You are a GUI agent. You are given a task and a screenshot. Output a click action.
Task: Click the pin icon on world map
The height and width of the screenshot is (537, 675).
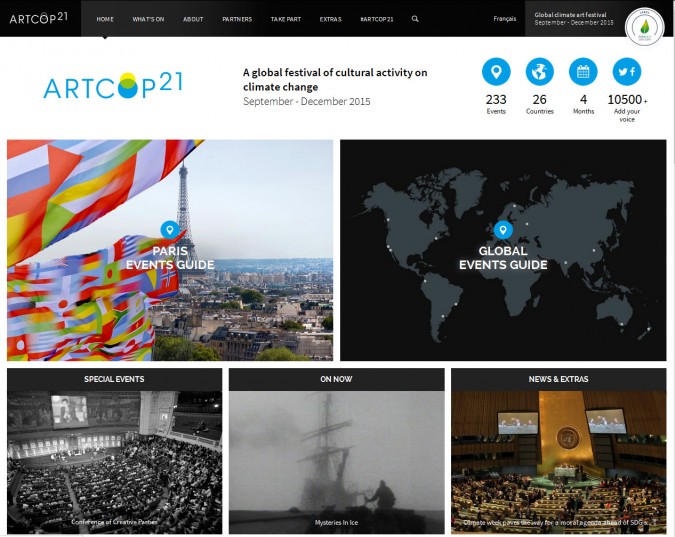pos(503,230)
